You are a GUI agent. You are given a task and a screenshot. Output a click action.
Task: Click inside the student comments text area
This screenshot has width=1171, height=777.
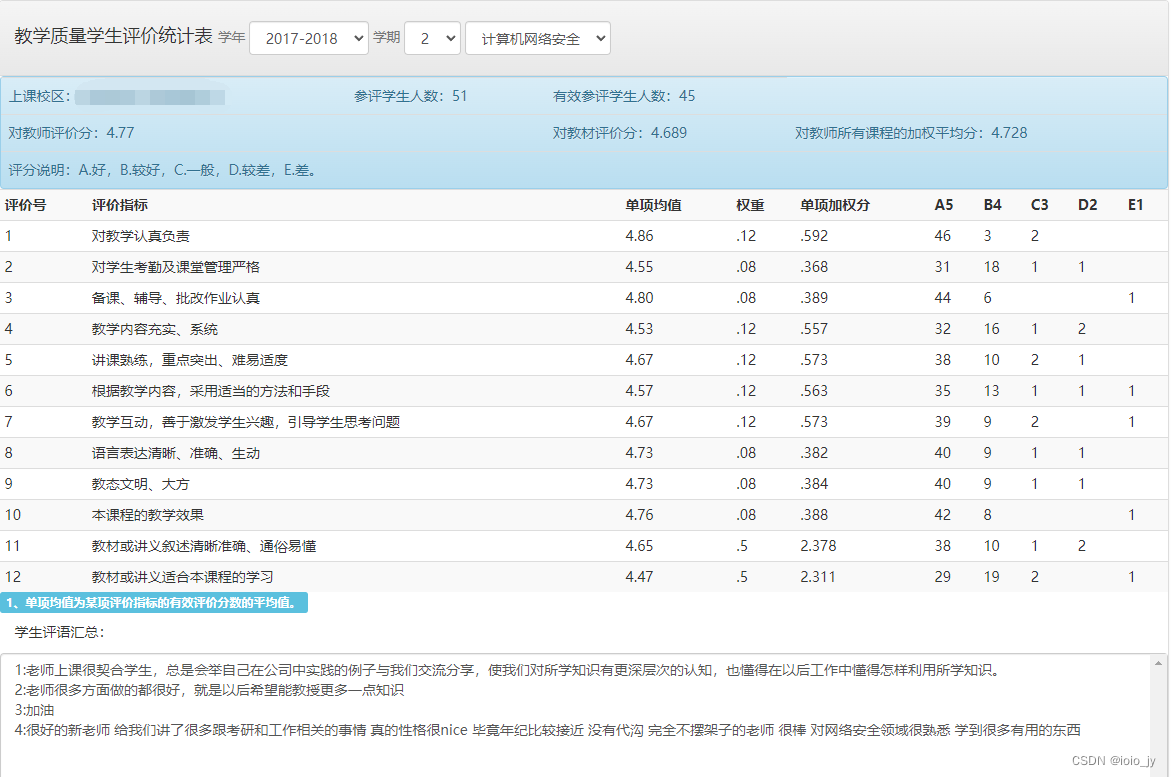[575, 715]
